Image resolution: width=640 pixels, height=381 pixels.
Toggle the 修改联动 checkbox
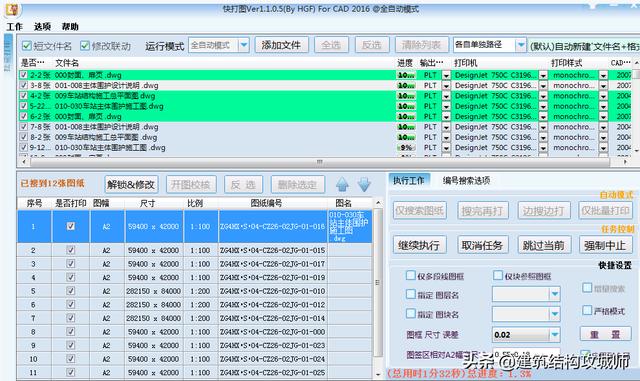[x=85, y=46]
